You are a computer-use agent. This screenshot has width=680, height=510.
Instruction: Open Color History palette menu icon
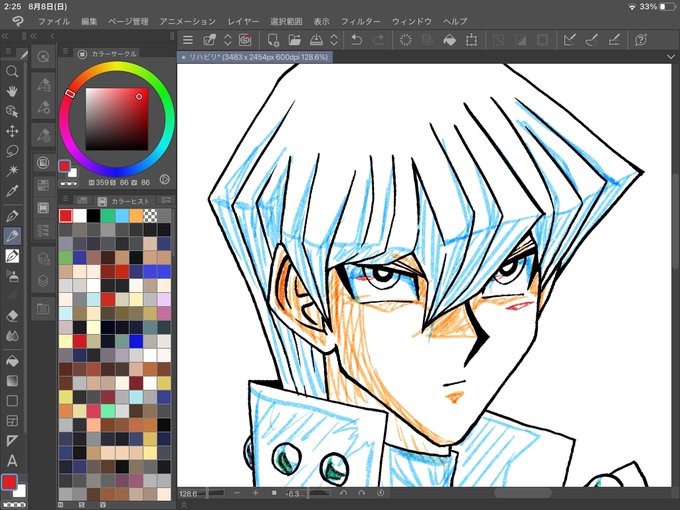[x=65, y=199]
